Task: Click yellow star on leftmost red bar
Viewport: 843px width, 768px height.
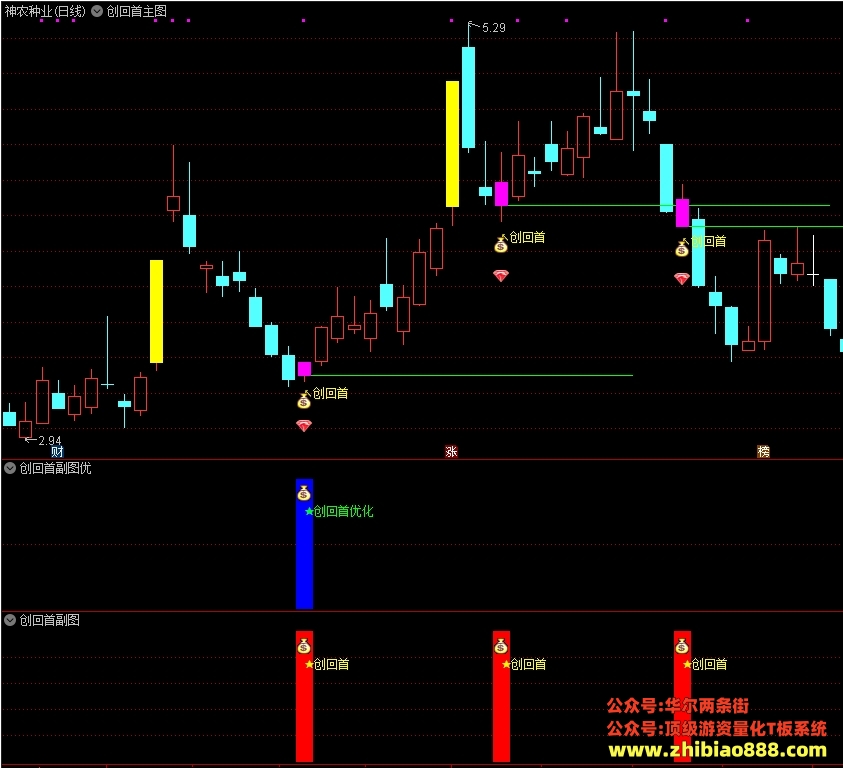Action: (309, 664)
